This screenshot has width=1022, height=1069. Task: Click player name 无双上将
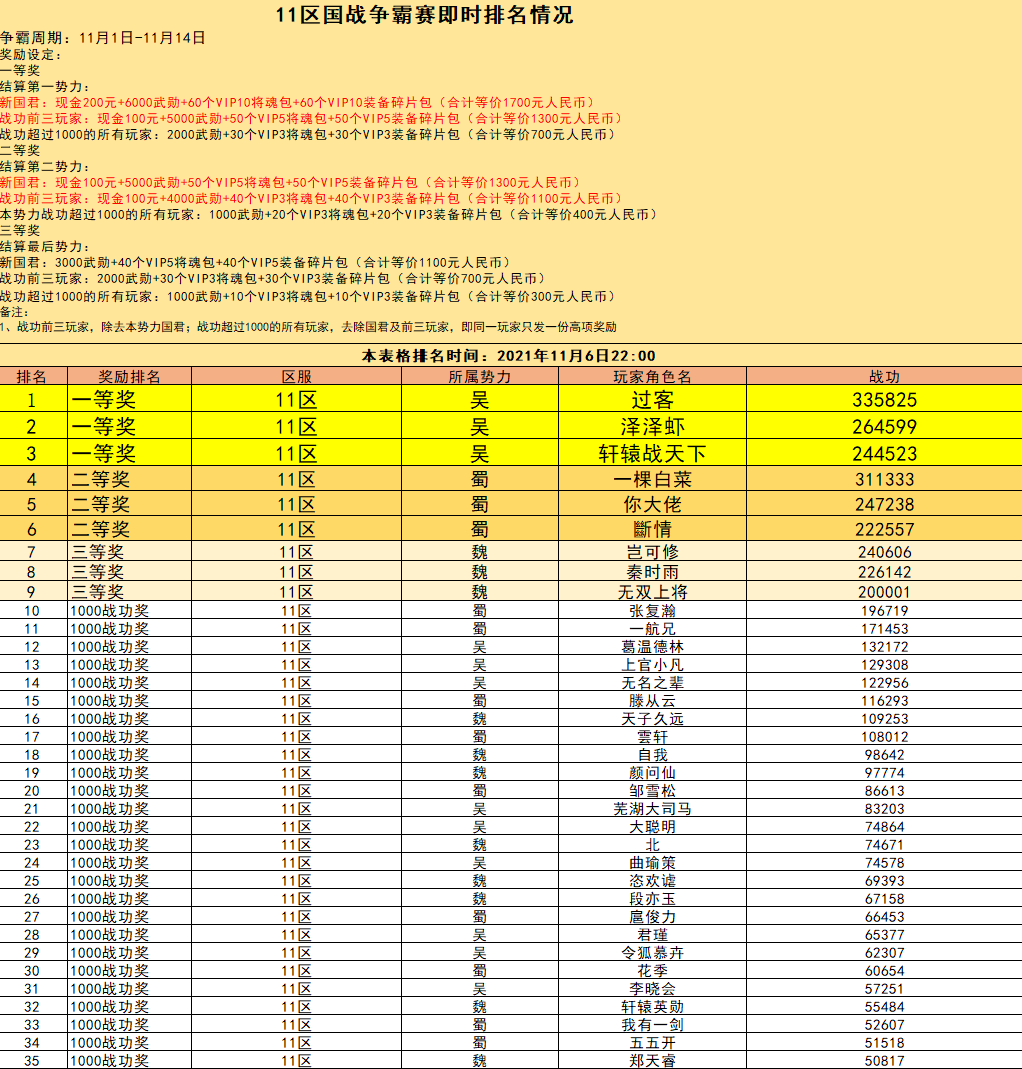click(652, 592)
